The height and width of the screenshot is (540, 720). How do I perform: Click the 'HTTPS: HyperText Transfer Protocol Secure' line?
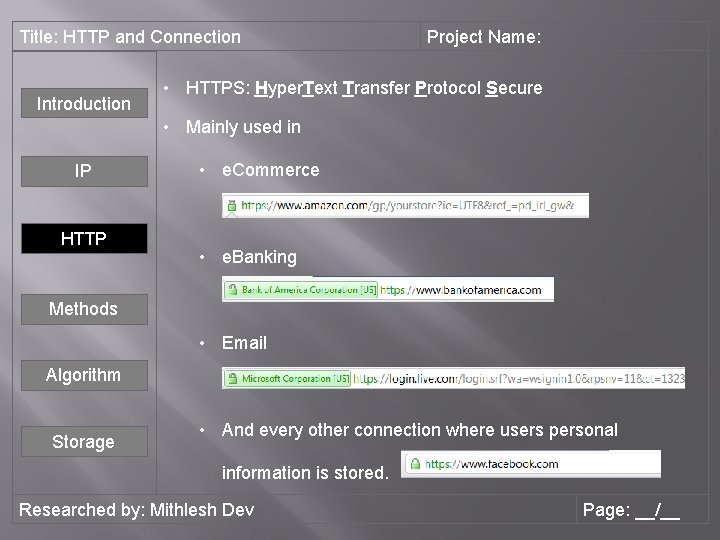point(364,88)
